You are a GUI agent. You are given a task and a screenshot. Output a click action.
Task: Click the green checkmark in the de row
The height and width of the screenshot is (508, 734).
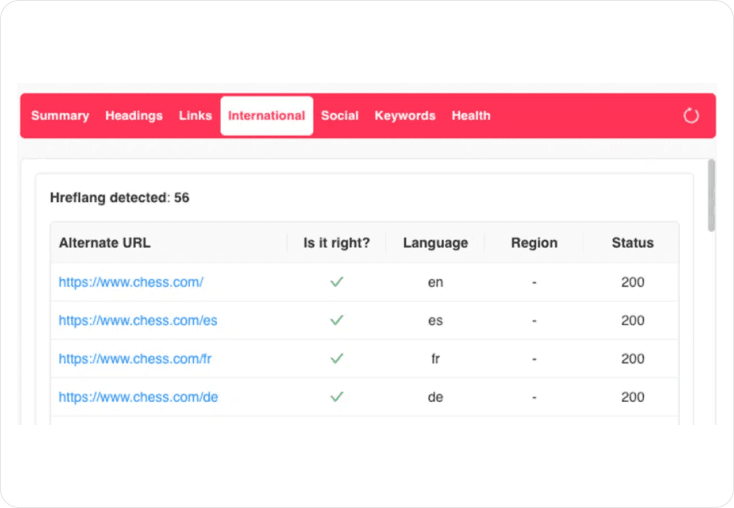pos(337,397)
